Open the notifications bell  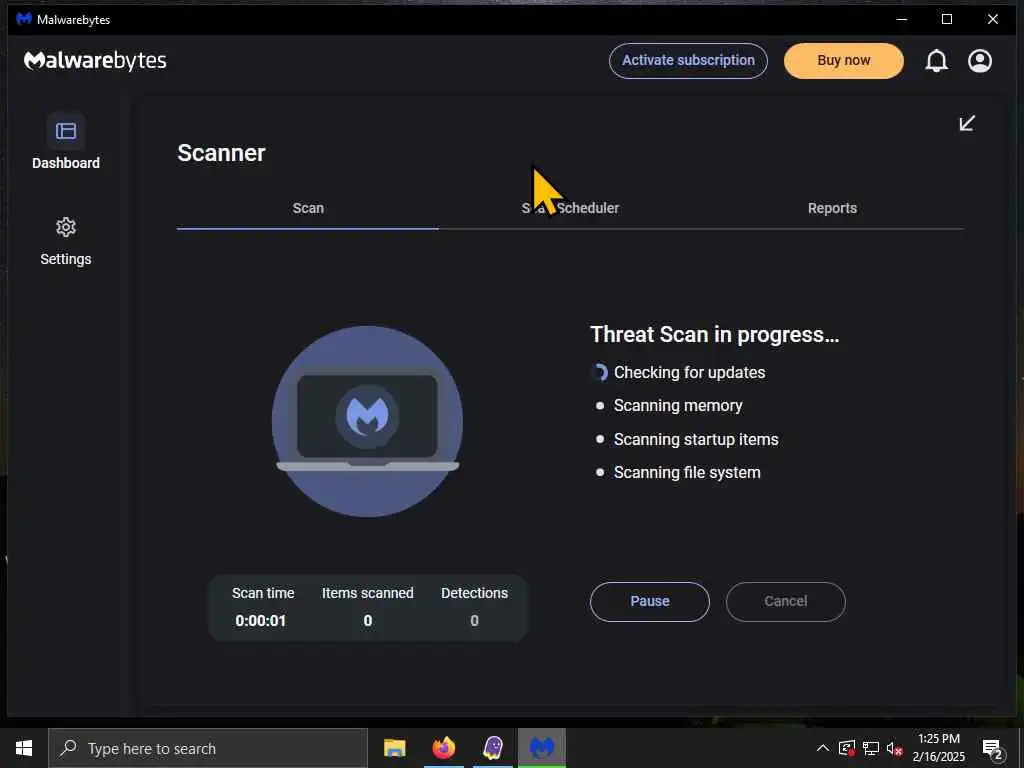(936, 61)
